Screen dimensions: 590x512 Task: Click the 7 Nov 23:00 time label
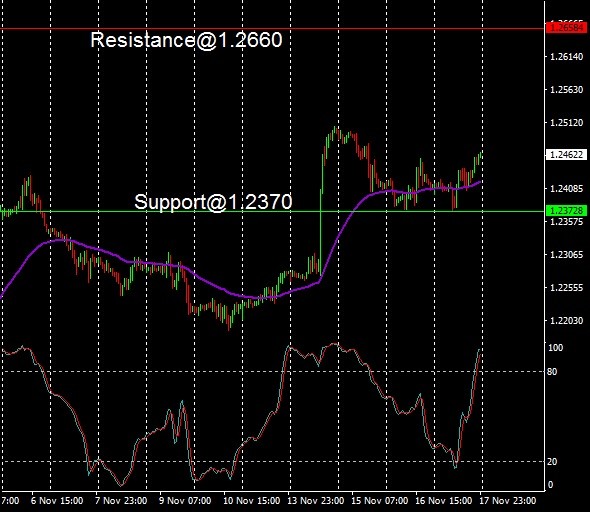click(121, 501)
